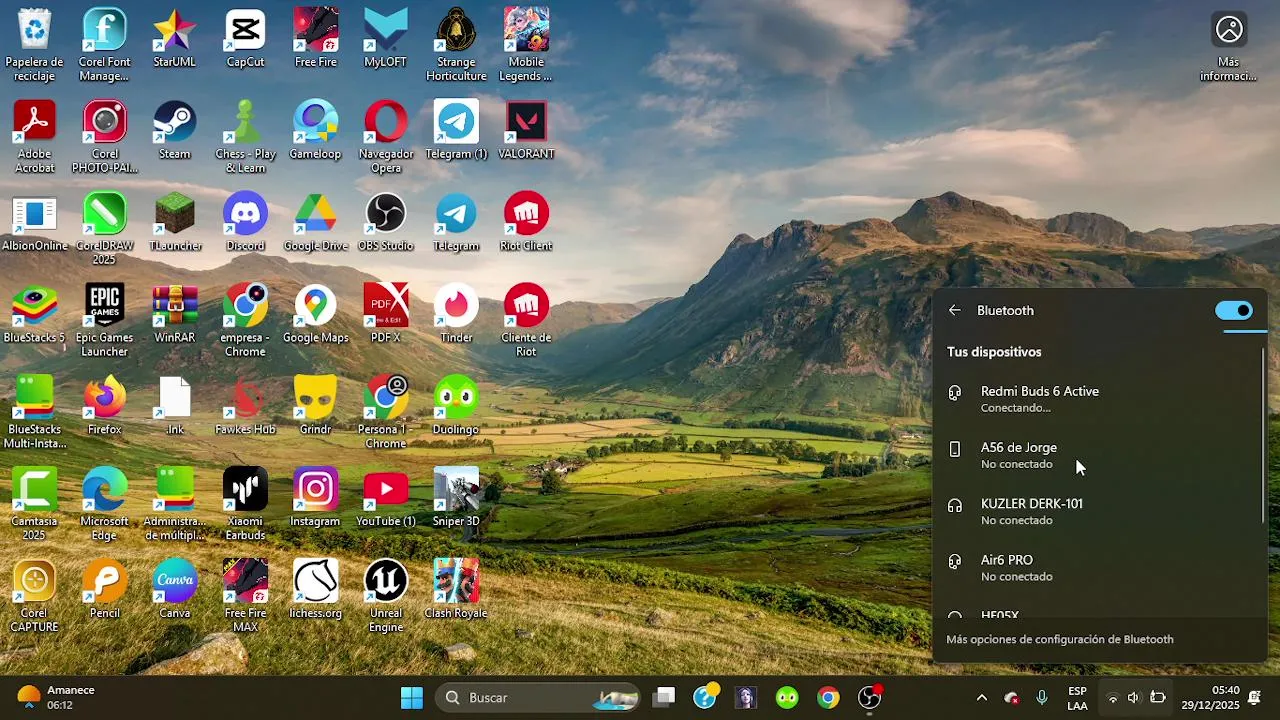Select the YouTube (1) desktop icon
Image resolution: width=1280 pixels, height=720 pixels.
(385, 499)
